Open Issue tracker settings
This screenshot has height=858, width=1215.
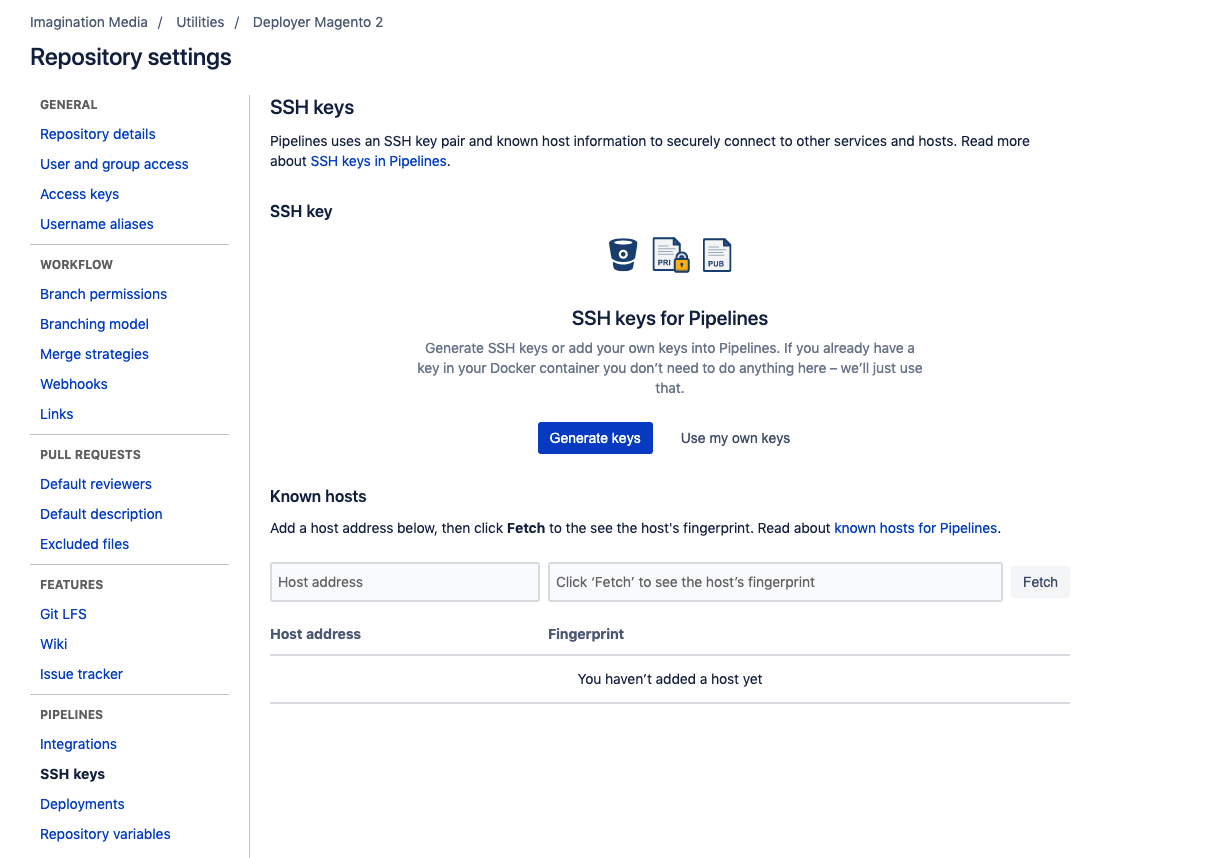pos(81,674)
